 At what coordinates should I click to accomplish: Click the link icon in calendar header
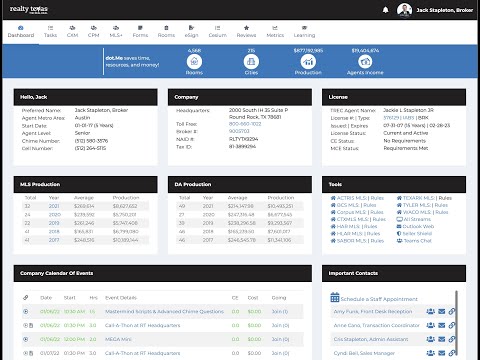[x=26, y=298]
